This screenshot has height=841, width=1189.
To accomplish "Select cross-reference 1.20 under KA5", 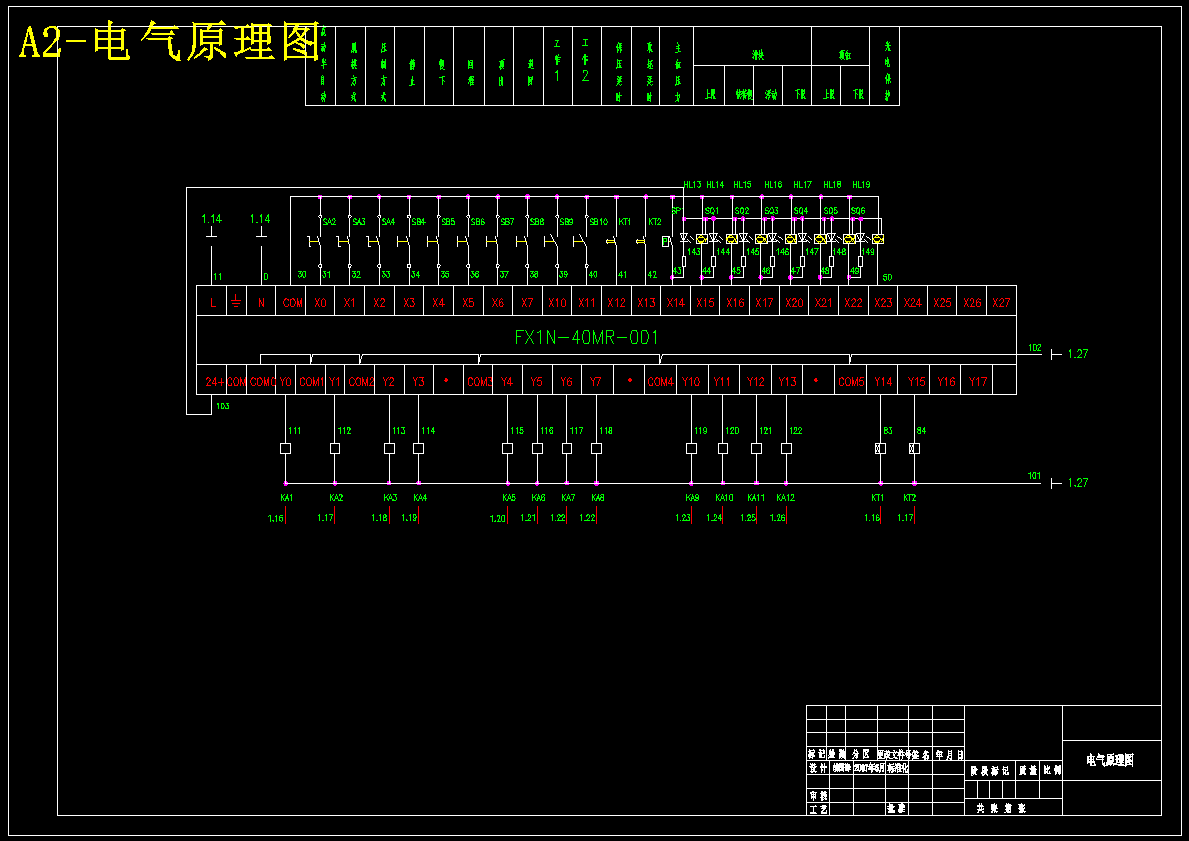I will 497,519.
